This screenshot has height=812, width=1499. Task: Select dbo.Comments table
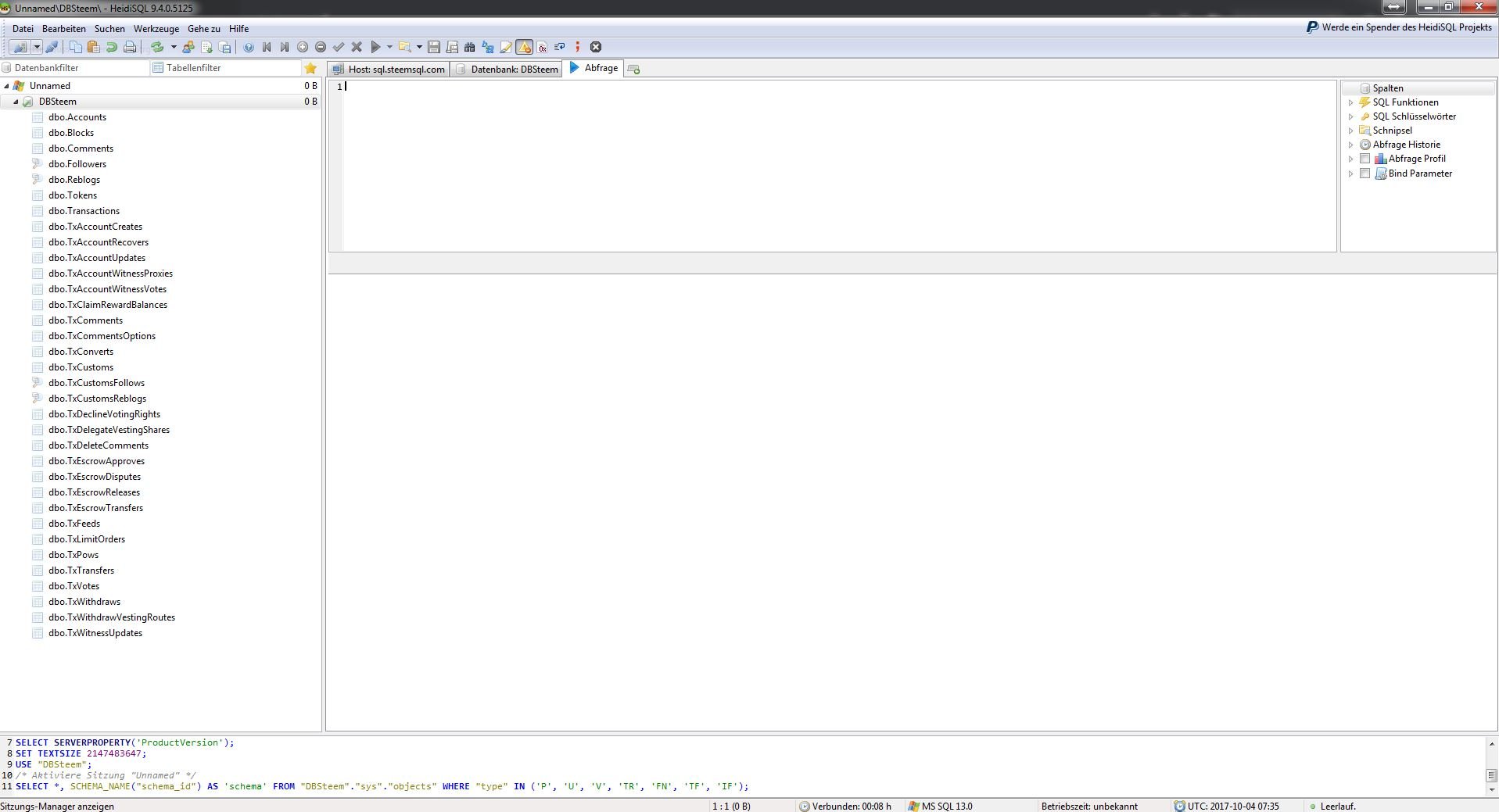pos(81,148)
